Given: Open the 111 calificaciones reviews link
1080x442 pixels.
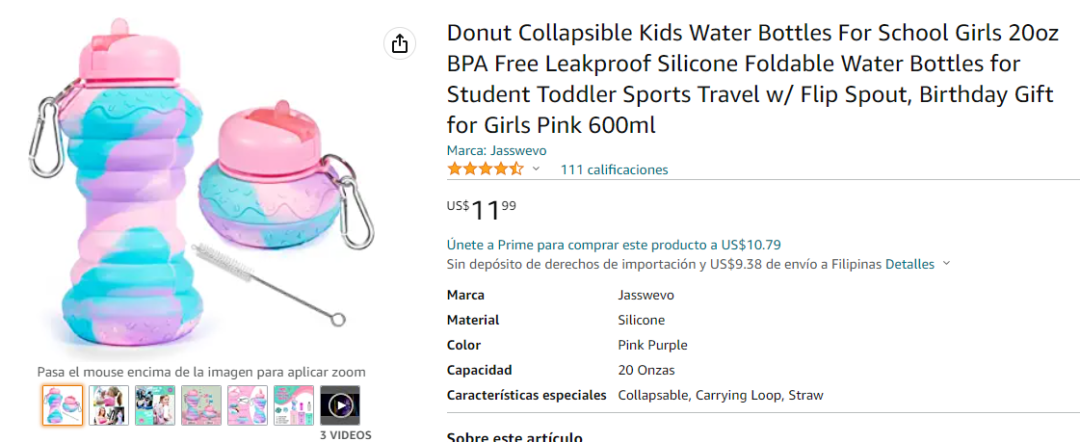Looking at the screenshot, I should pyautogui.click(x=614, y=169).
